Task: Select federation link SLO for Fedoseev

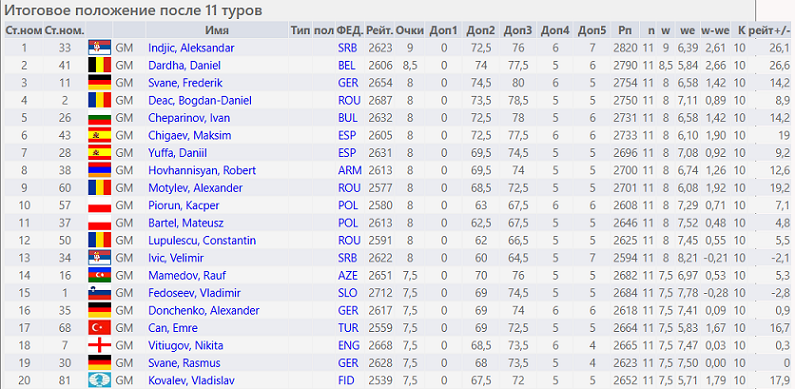Action: [347, 293]
